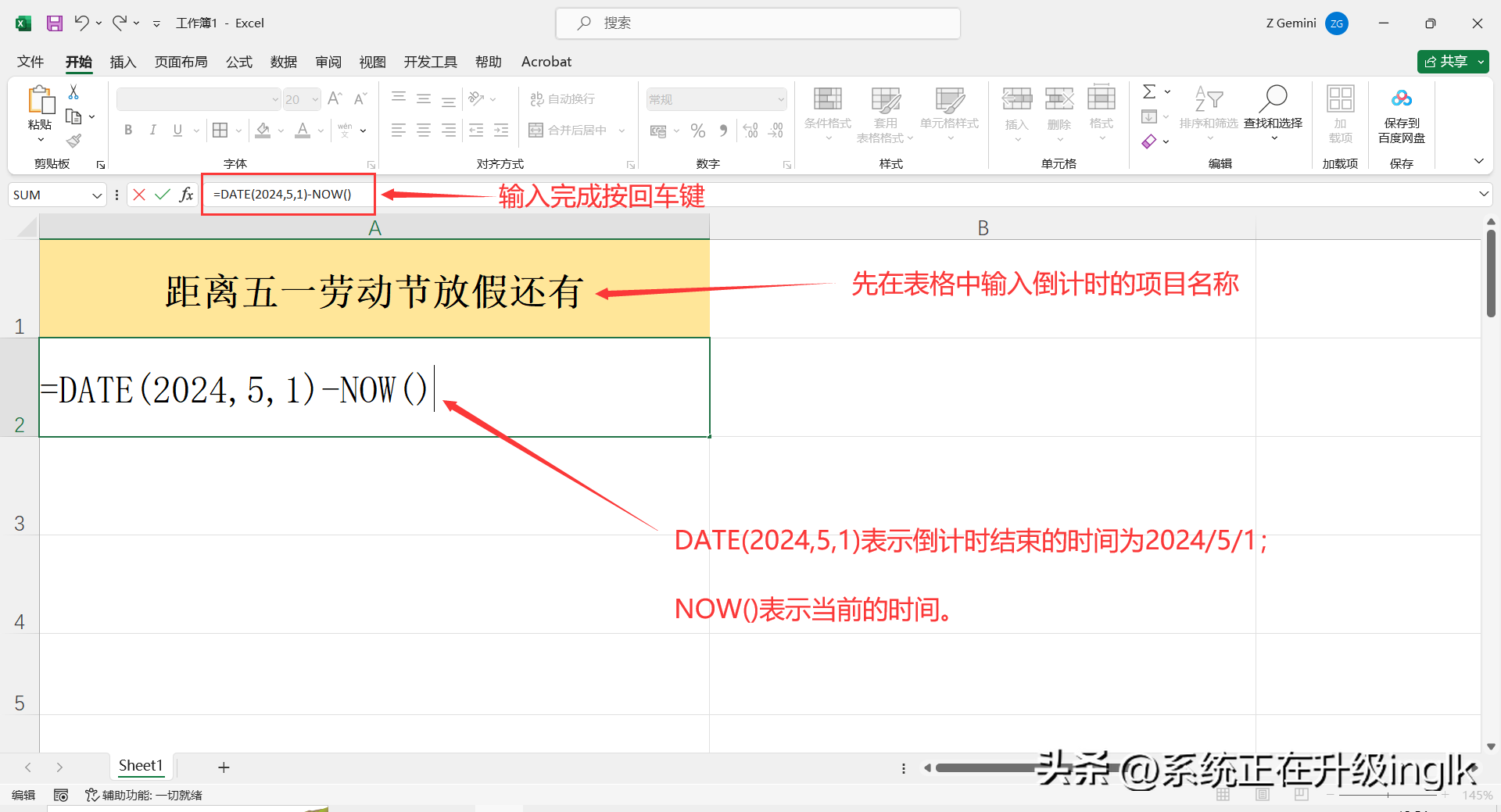Click the Decrease Decimal icon
The width and height of the screenshot is (1501, 812).
coord(776,131)
